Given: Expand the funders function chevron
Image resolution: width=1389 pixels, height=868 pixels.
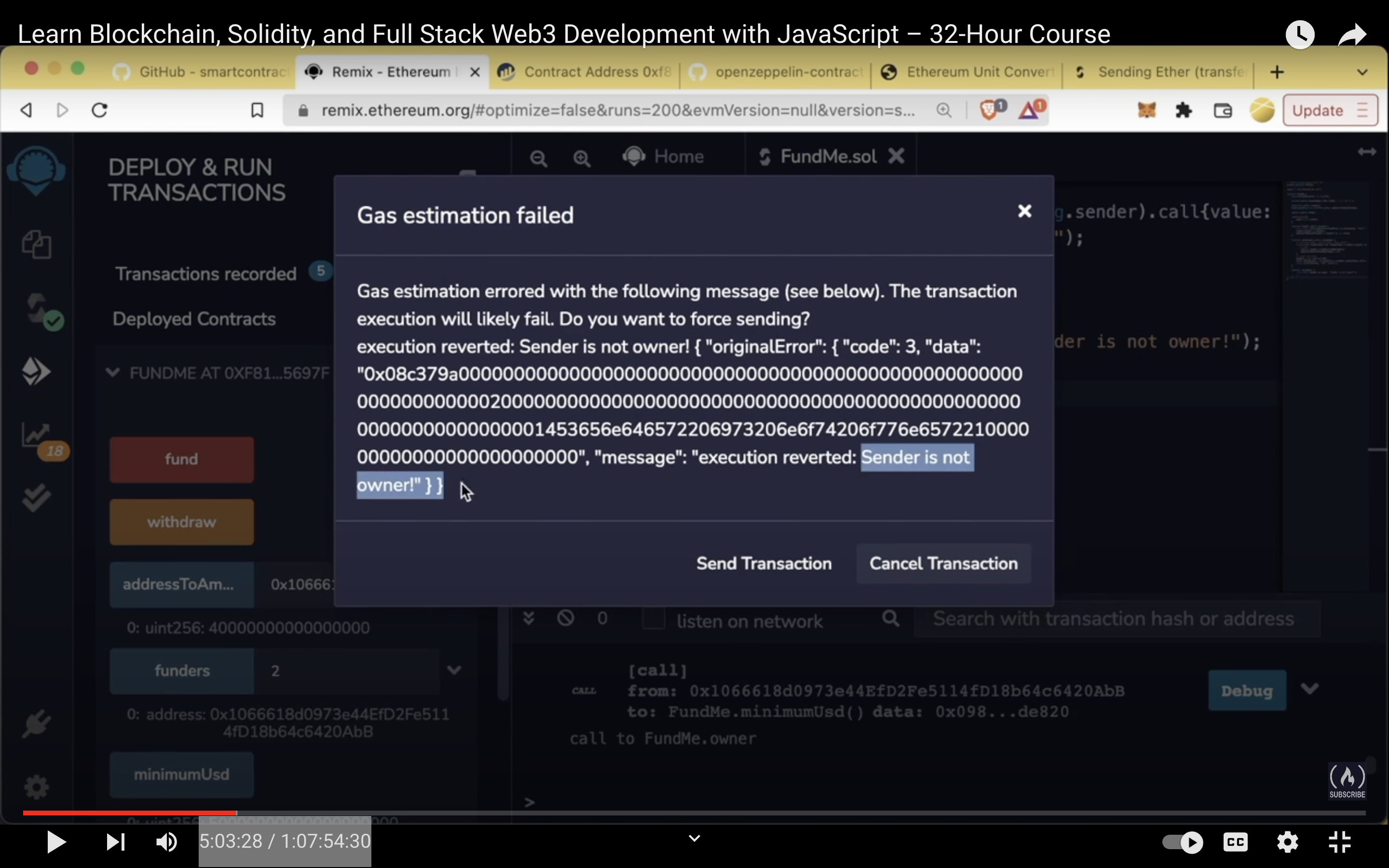Looking at the screenshot, I should coord(454,670).
